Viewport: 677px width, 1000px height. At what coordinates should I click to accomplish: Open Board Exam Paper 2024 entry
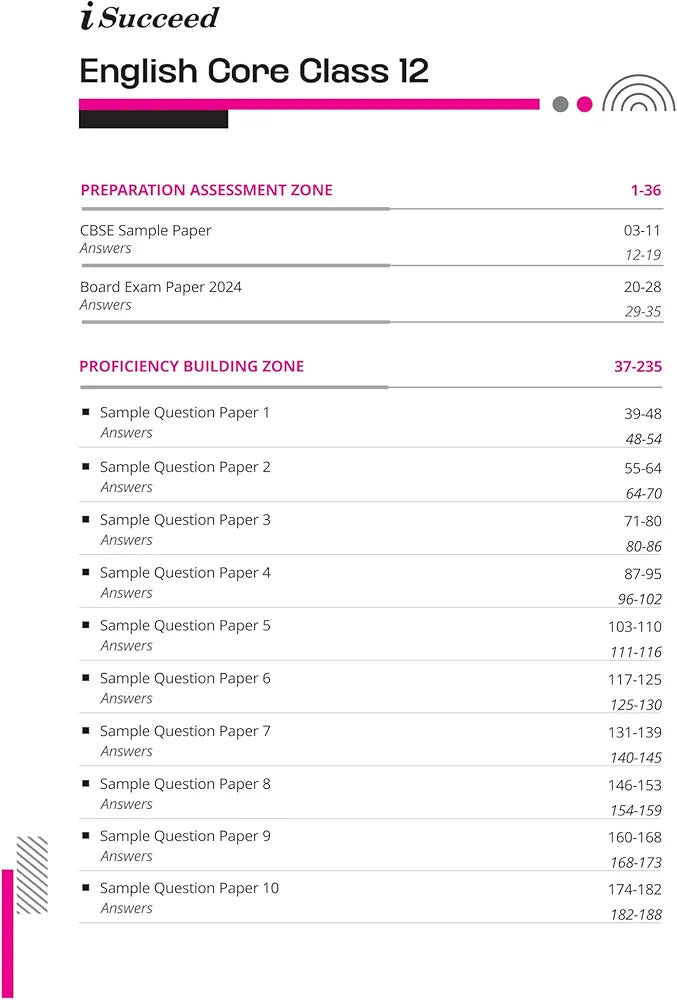click(x=160, y=287)
